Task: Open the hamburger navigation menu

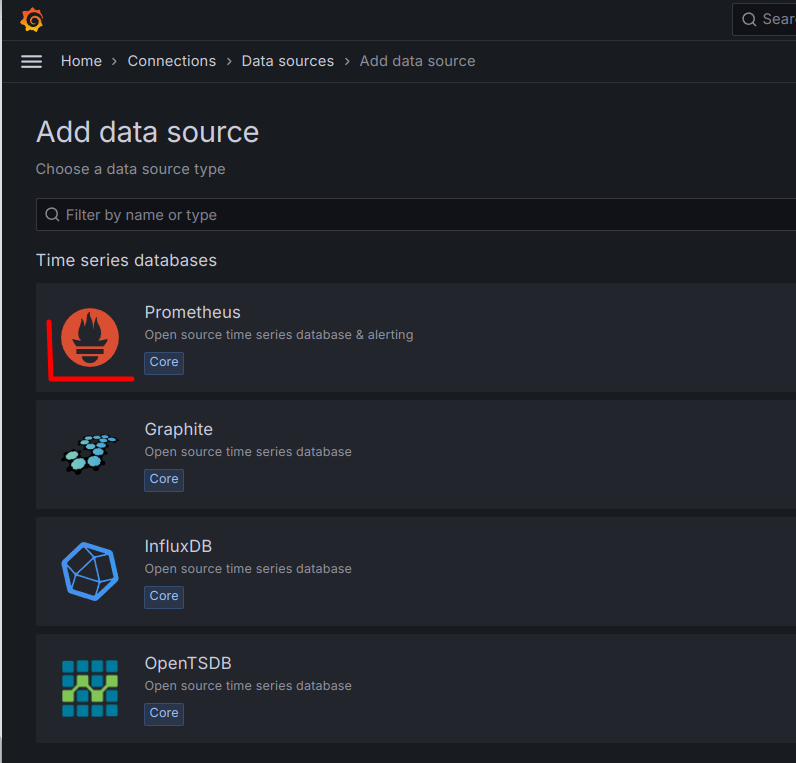Action: [x=32, y=61]
